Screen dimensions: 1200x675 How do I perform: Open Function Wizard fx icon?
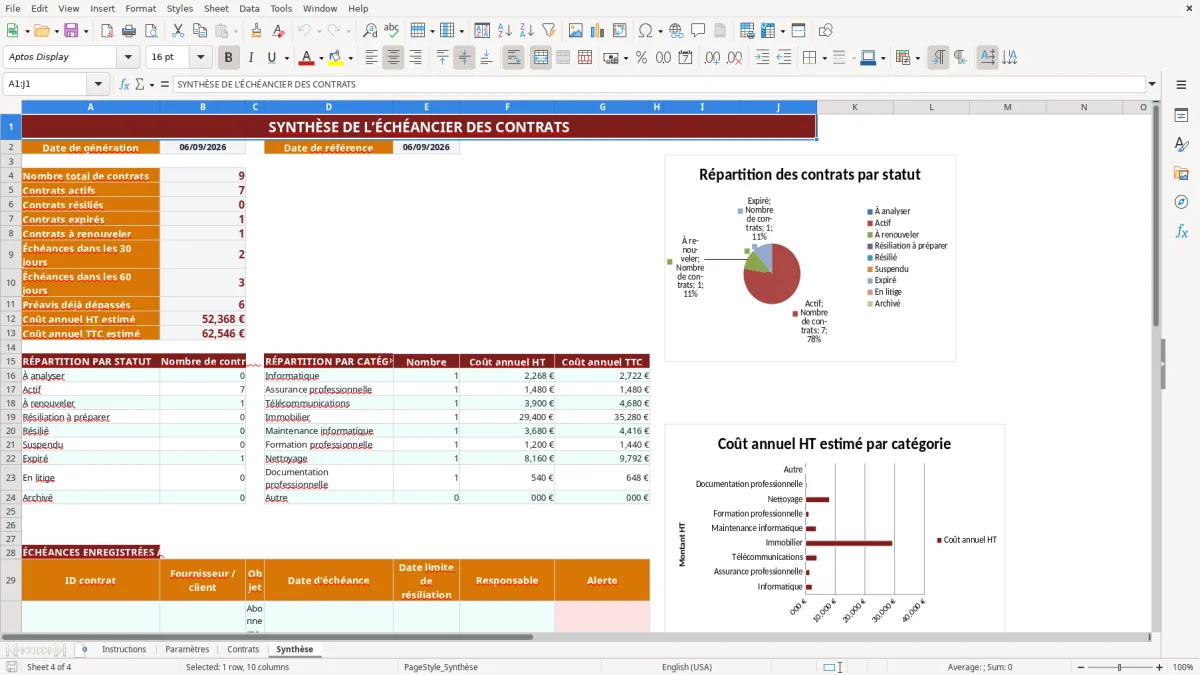point(124,85)
